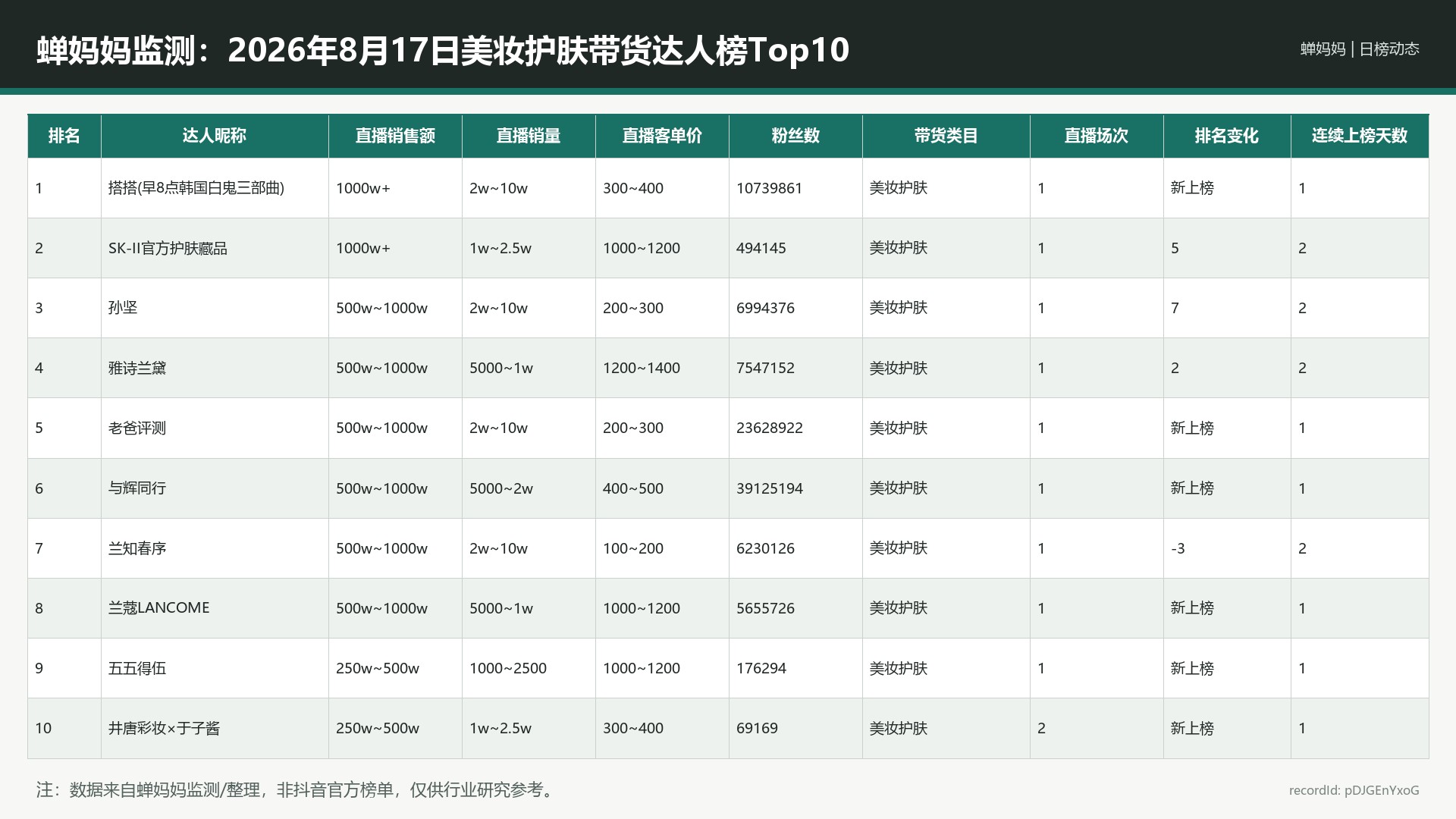Click fan count 176294
1456x819 pixels.
[761, 668]
